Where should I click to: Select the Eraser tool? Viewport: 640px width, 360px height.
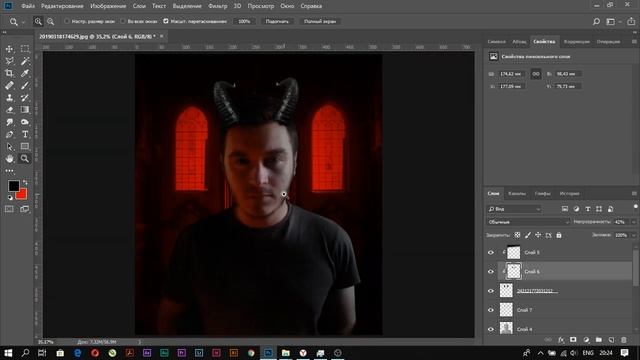click(x=9, y=110)
